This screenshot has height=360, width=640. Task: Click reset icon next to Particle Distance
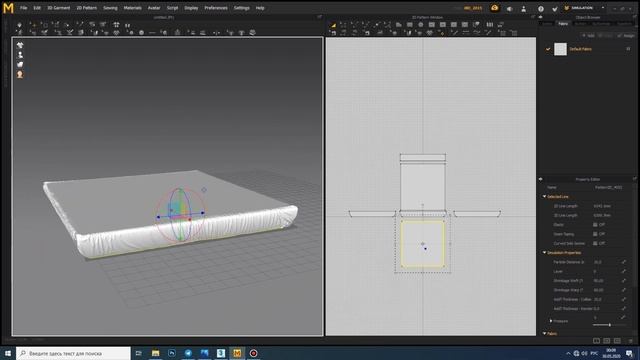coord(624,262)
